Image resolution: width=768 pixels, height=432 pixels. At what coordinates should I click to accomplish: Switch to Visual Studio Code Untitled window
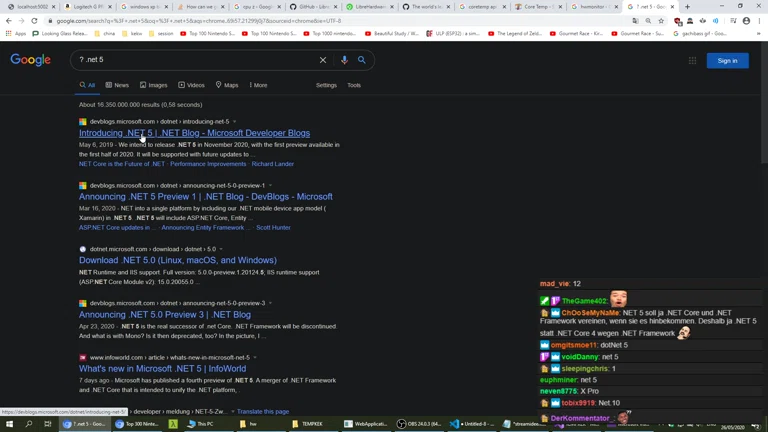pyautogui.click(x=471, y=424)
